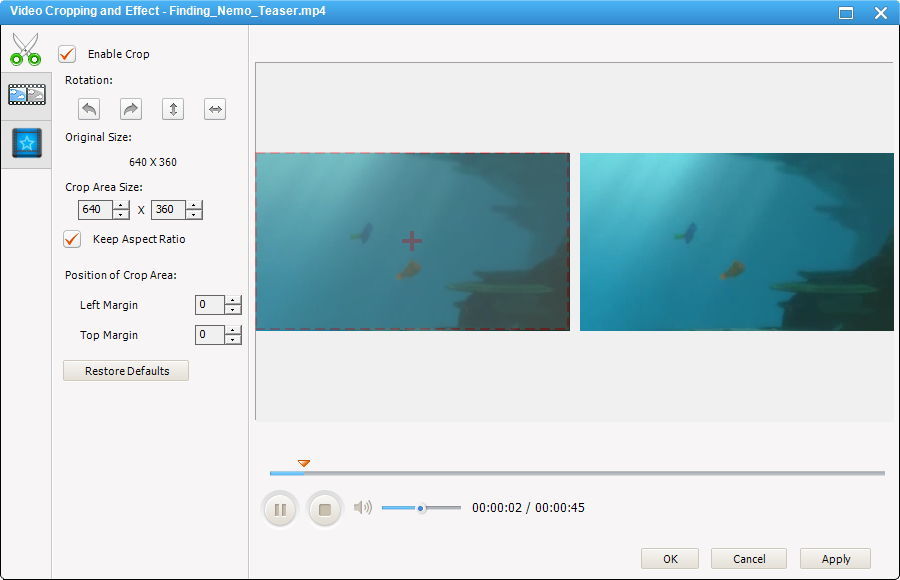
Task: Apply the cropping changes
Action: pos(835,558)
